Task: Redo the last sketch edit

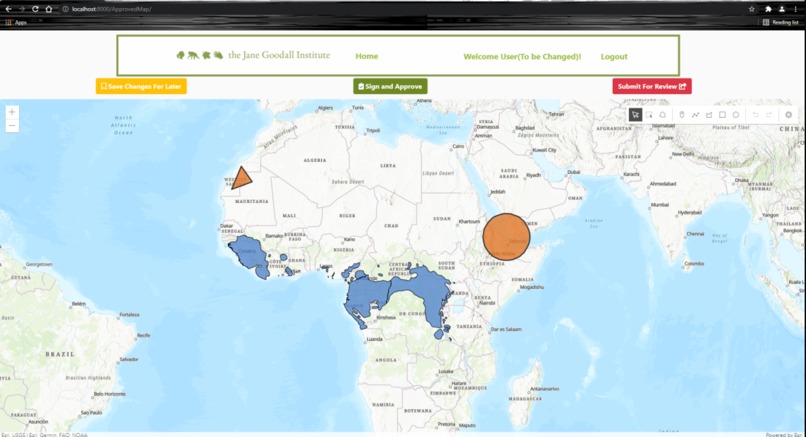Action: point(768,115)
